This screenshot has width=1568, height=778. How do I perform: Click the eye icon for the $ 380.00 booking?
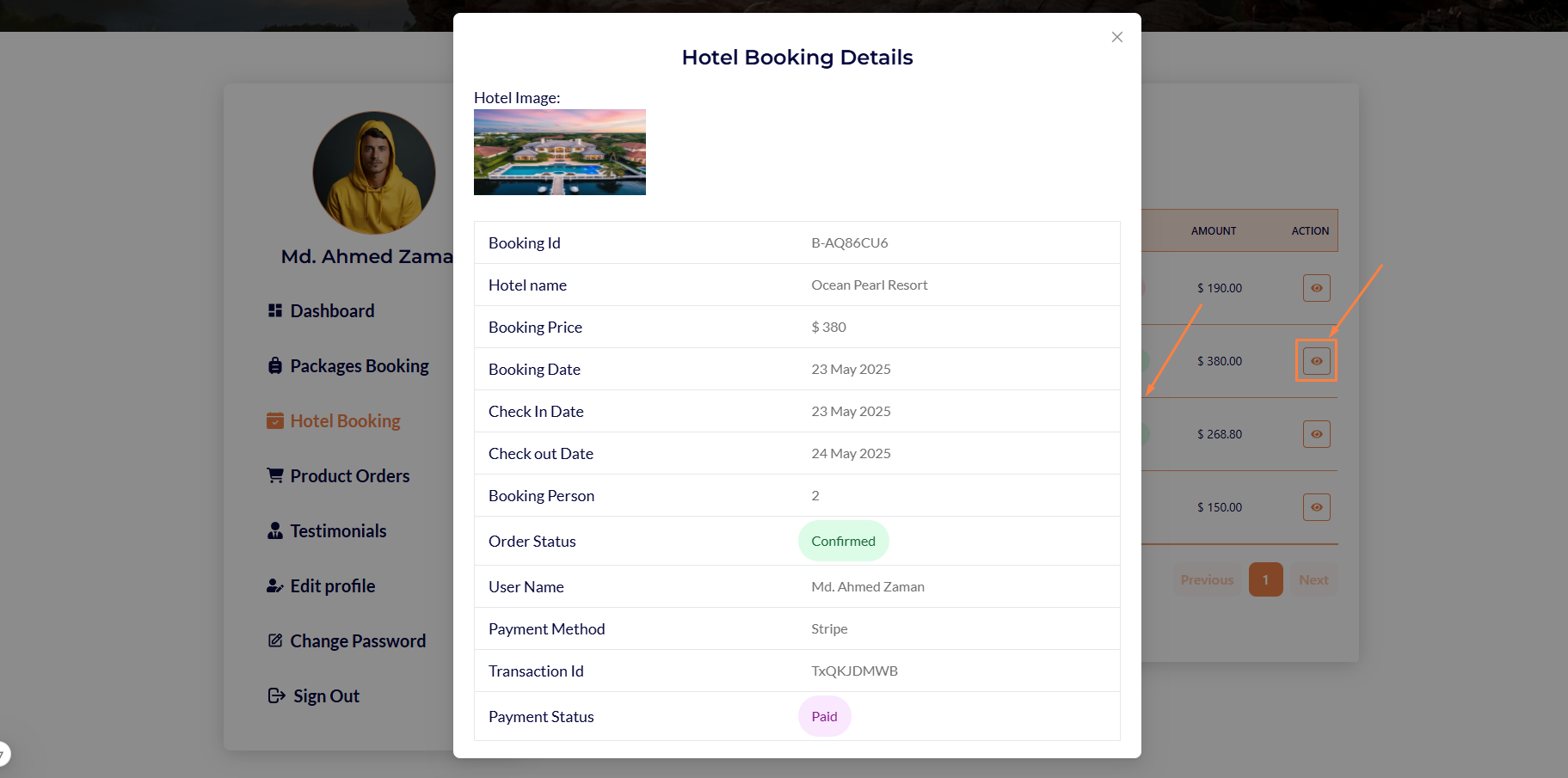1316,361
